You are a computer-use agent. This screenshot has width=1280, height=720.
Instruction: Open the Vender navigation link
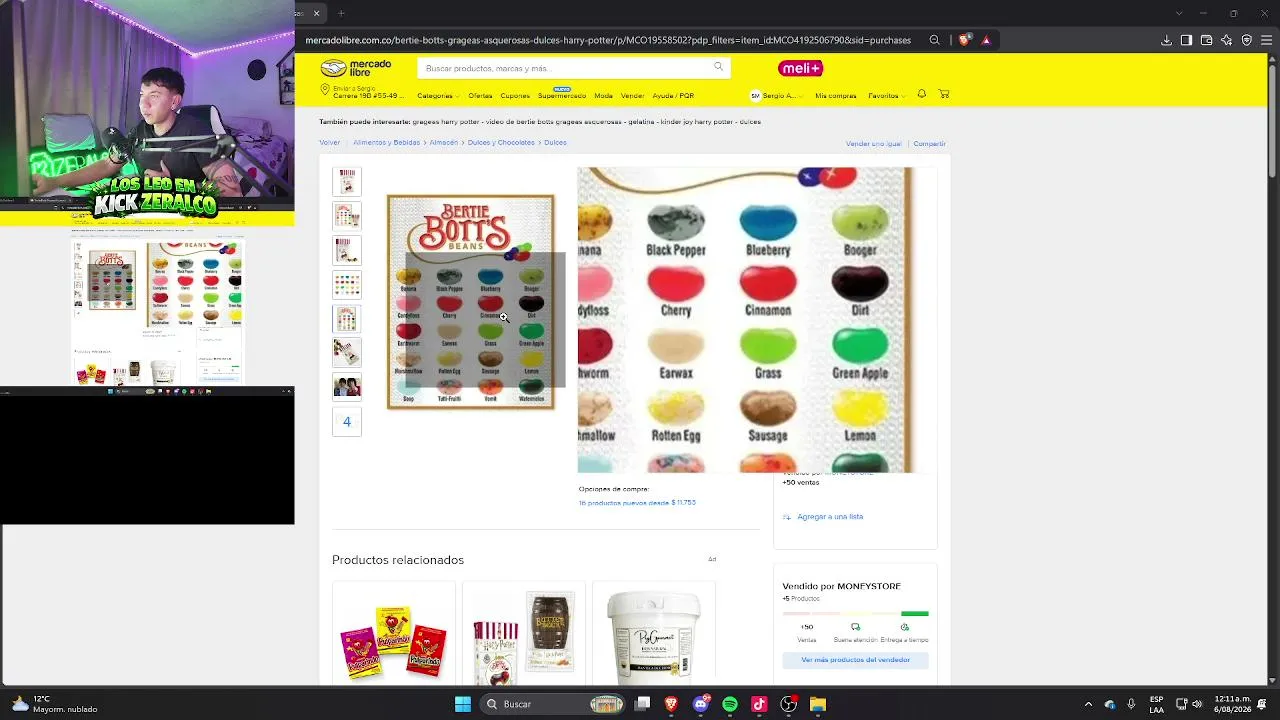(x=632, y=95)
